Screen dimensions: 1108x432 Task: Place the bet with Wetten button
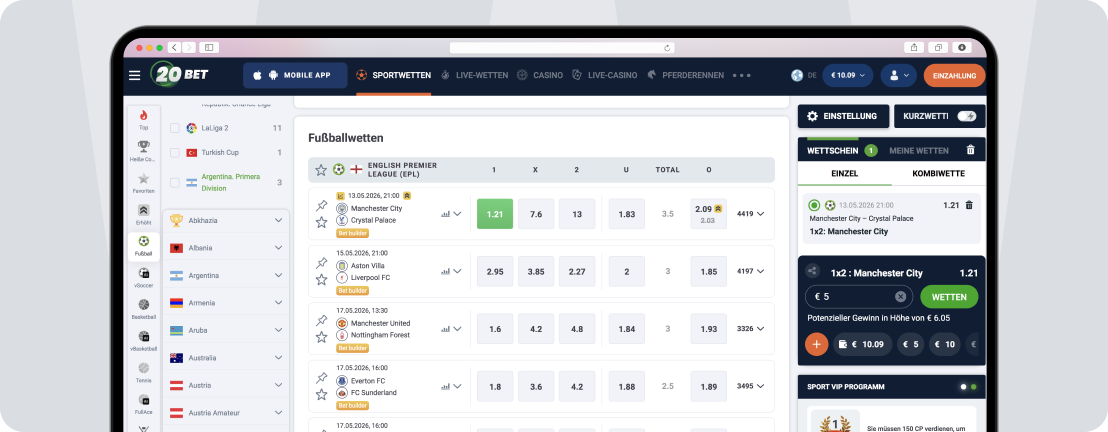point(949,297)
